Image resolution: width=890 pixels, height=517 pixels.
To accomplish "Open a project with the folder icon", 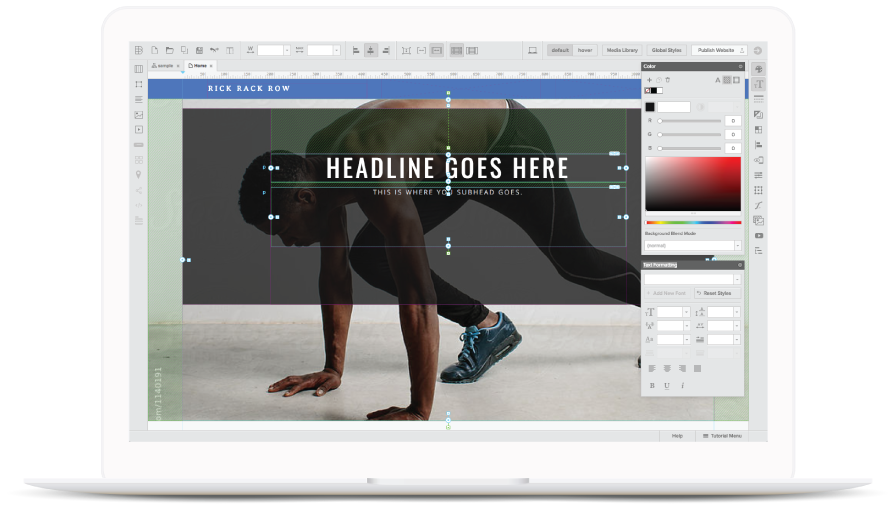I will pos(169,51).
